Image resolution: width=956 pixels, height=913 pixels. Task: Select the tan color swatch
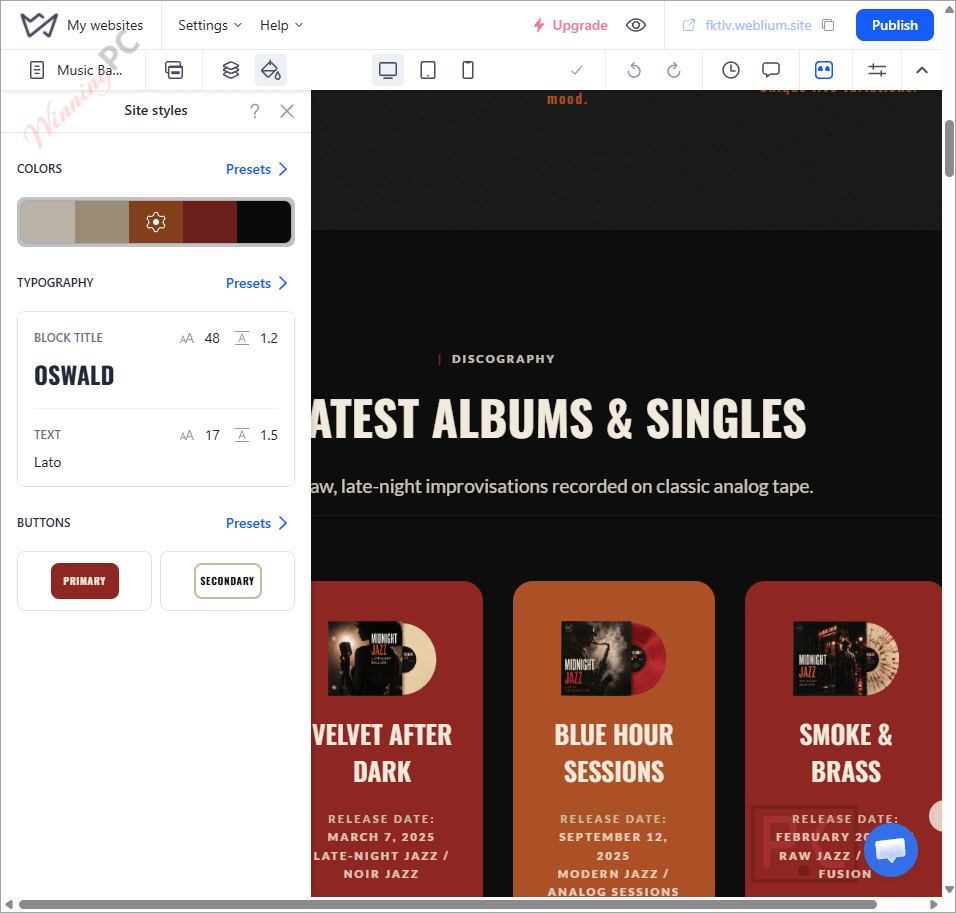coord(102,222)
